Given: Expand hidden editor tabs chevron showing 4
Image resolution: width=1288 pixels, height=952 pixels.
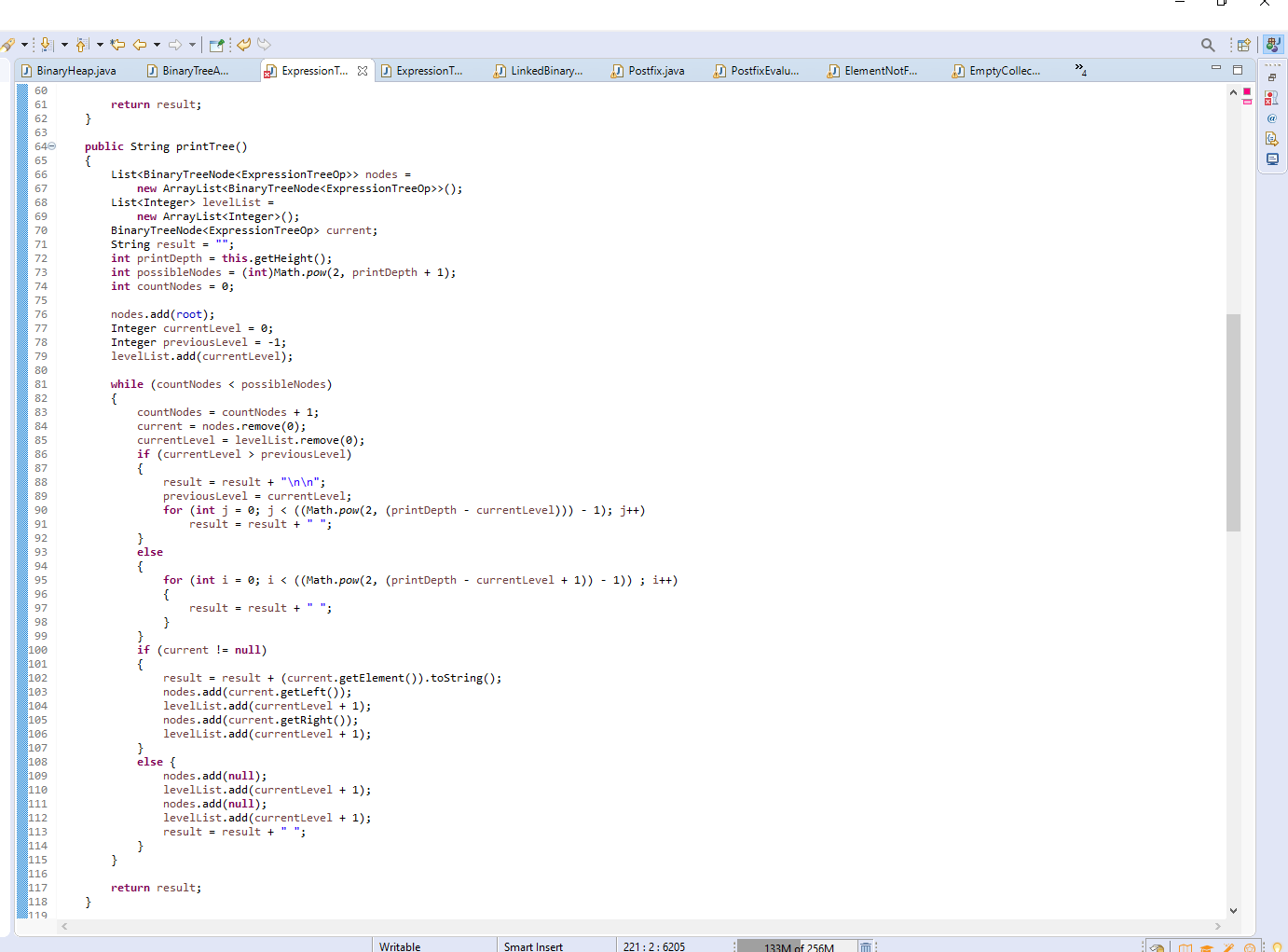Looking at the screenshot, I should pyautogui.click(x=1077, y=71).
